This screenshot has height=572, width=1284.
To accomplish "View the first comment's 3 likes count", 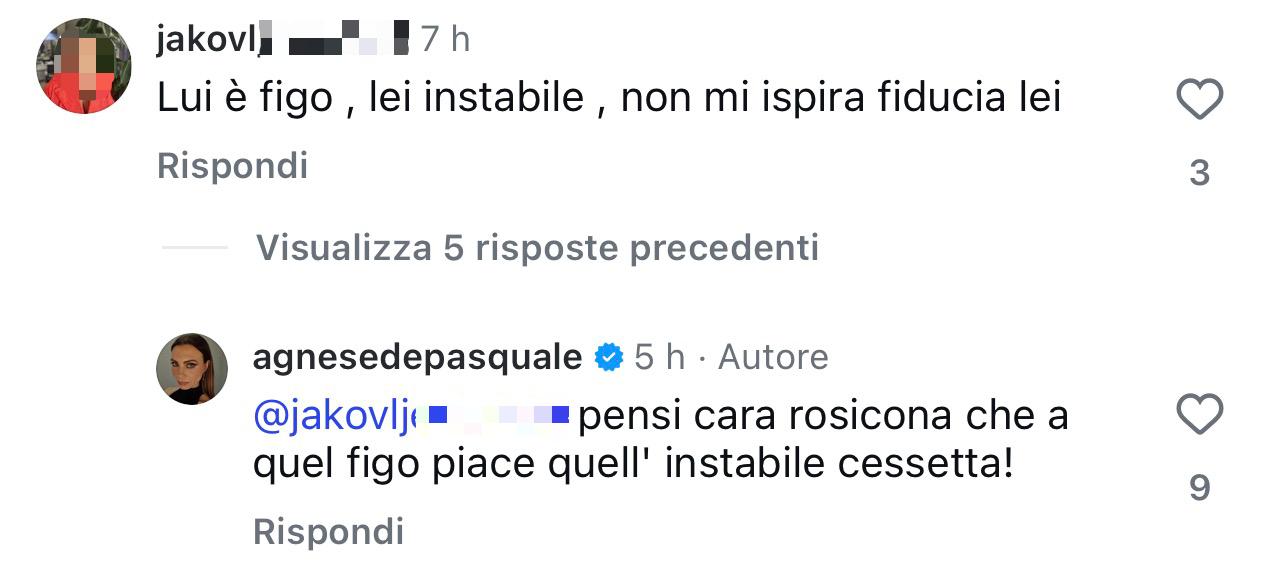I will coord(1199,174).
